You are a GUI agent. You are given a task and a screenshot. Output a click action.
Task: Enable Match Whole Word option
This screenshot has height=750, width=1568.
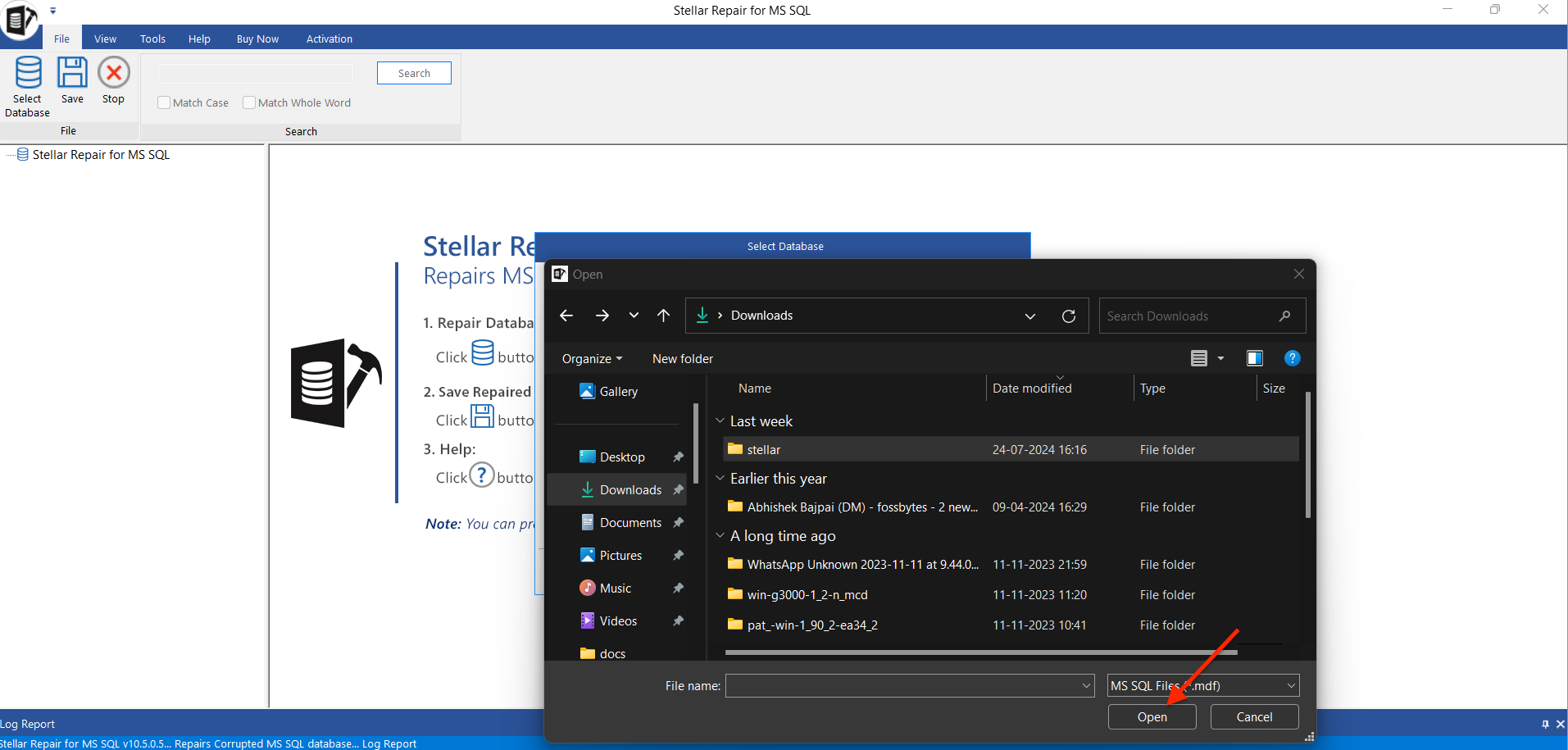249,102
